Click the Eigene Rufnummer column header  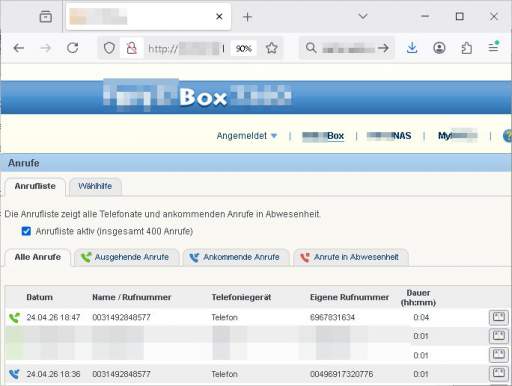[349, 297]
